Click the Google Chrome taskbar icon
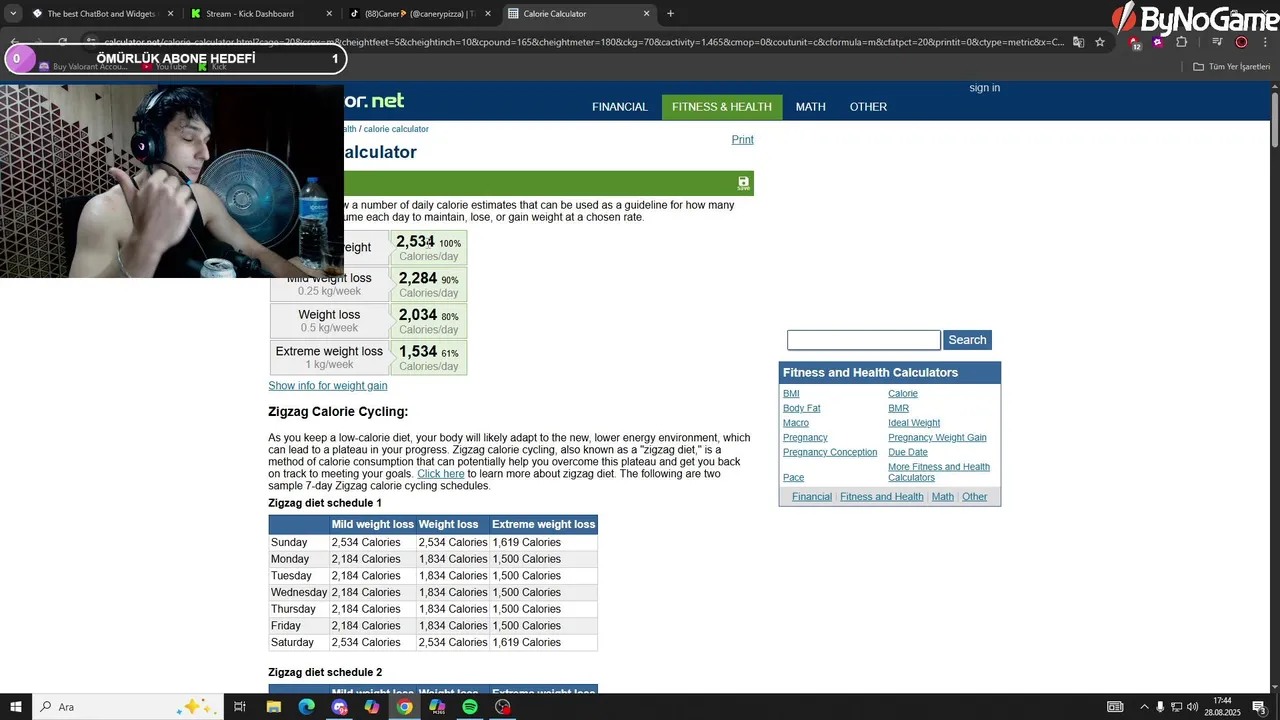This screenshot has height=720, width=1280. tap(404, 707)
